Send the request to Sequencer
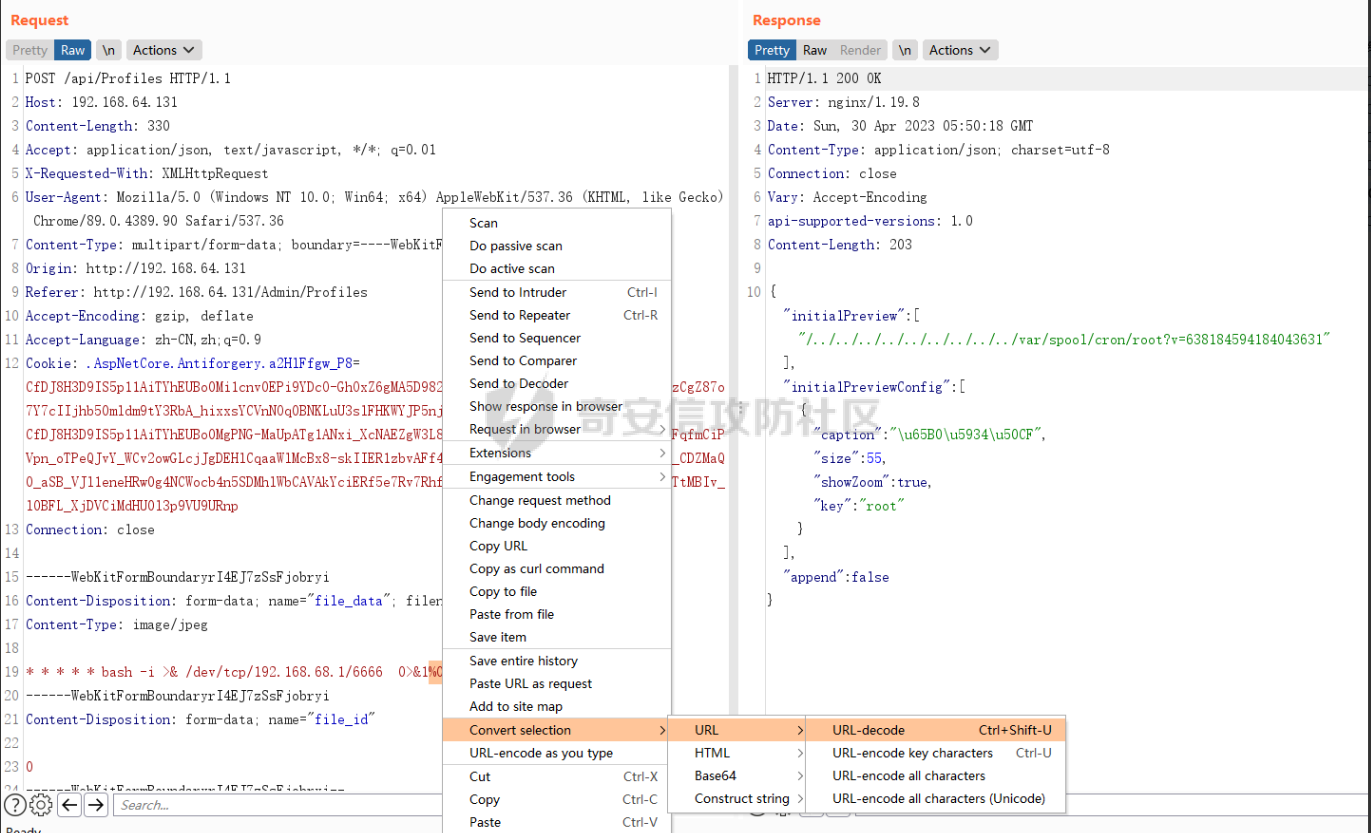This screenshot has height=833, width=1371. coord(557,338)
